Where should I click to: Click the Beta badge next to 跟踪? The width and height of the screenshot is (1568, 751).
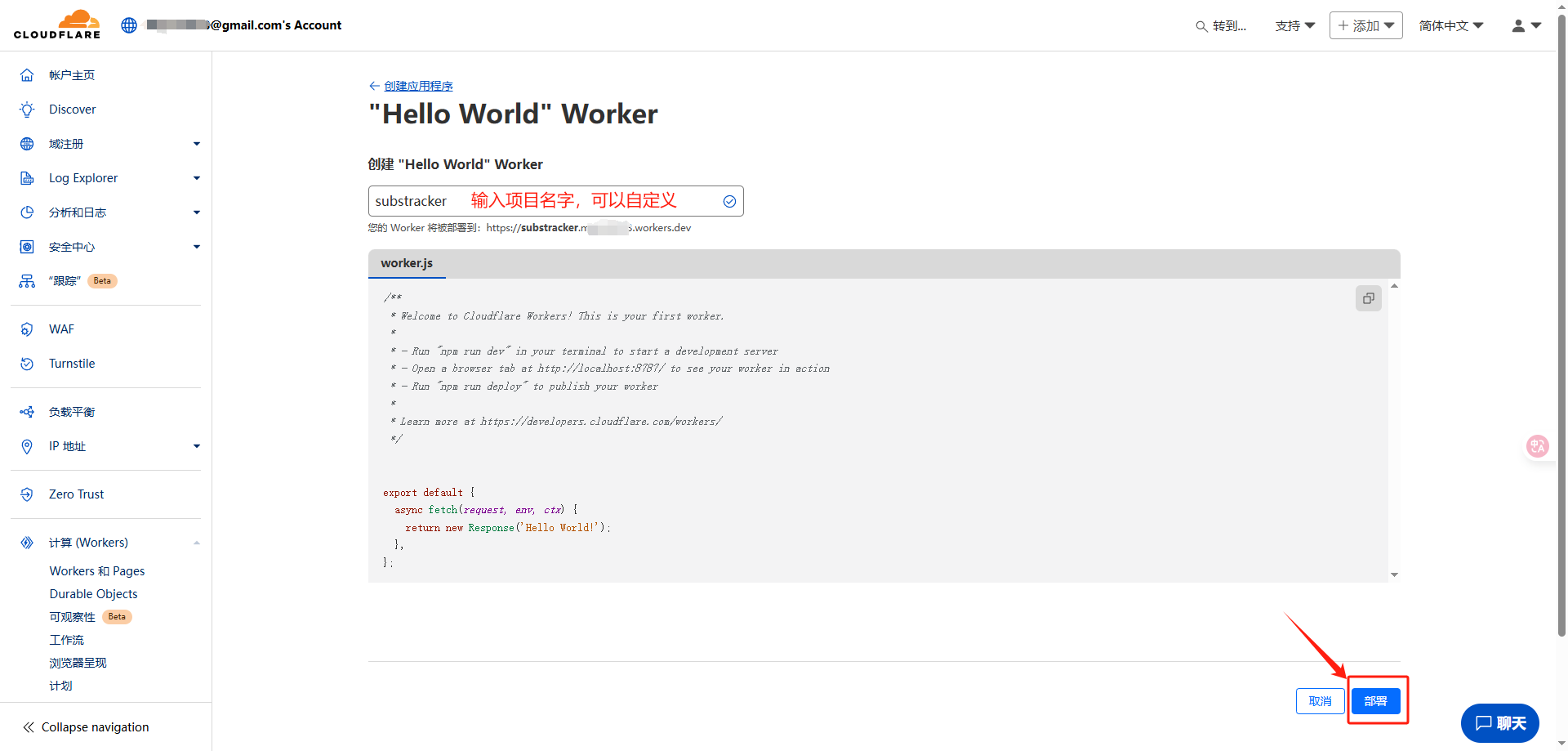pyautogui.click(x=102, y=281)
